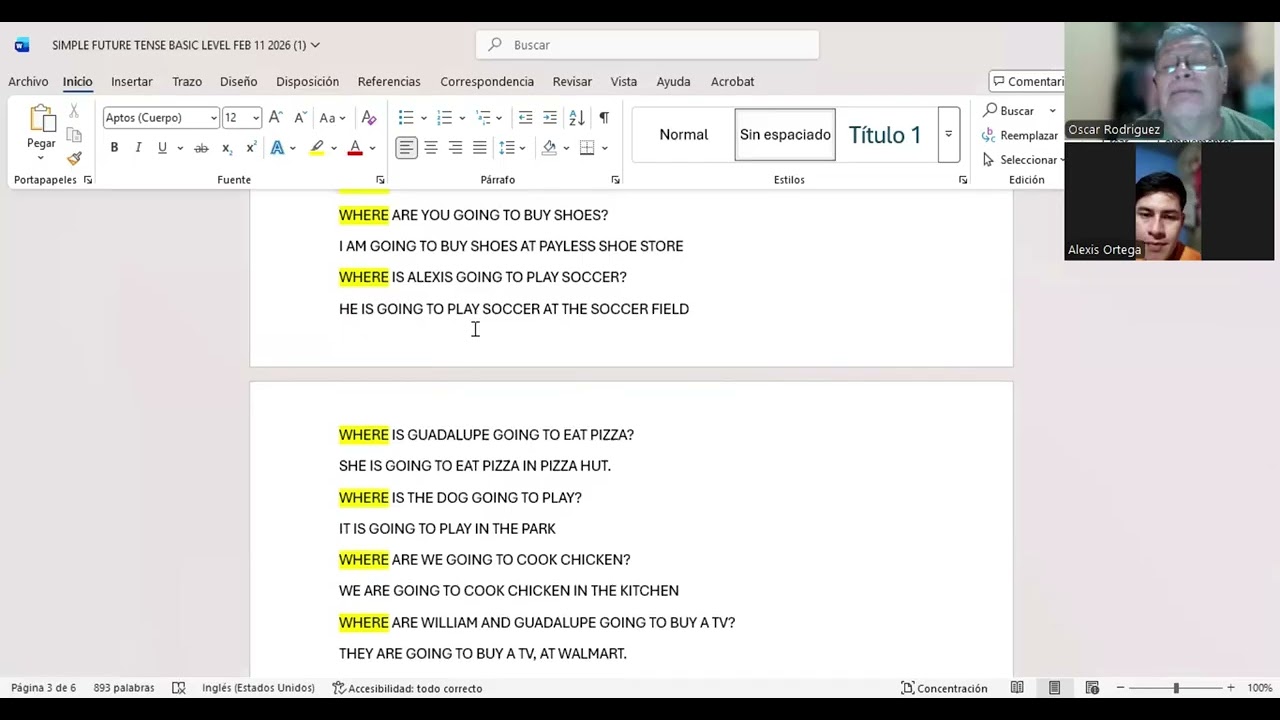Screen dimensions: 1280x720
Task: Click the Comentarios button
Action: click(1027, 81)
